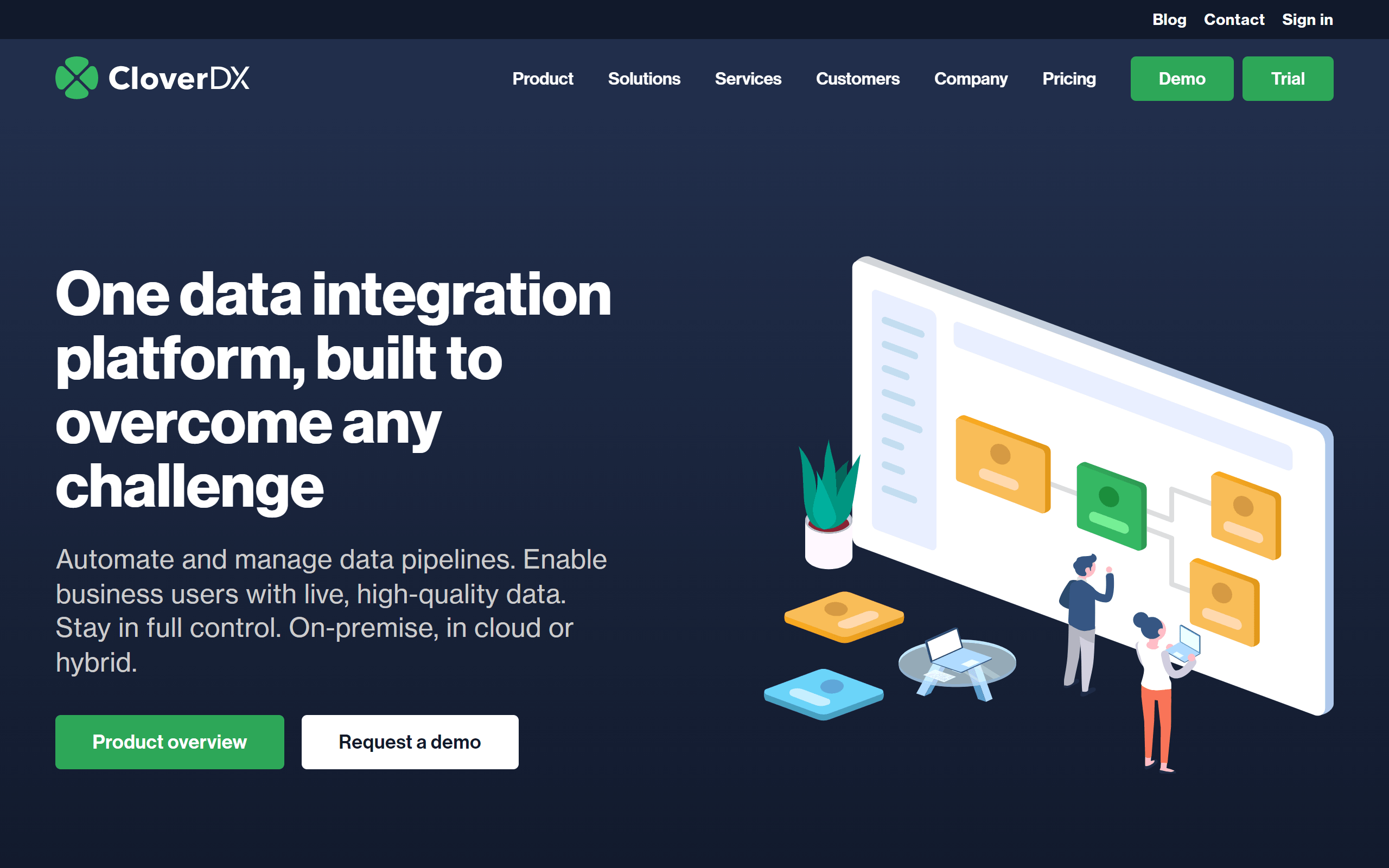Click the CloverDX logo icon
Viewport: 1389px width, 868px height.
pyautogui.click(x=76, y=78)
